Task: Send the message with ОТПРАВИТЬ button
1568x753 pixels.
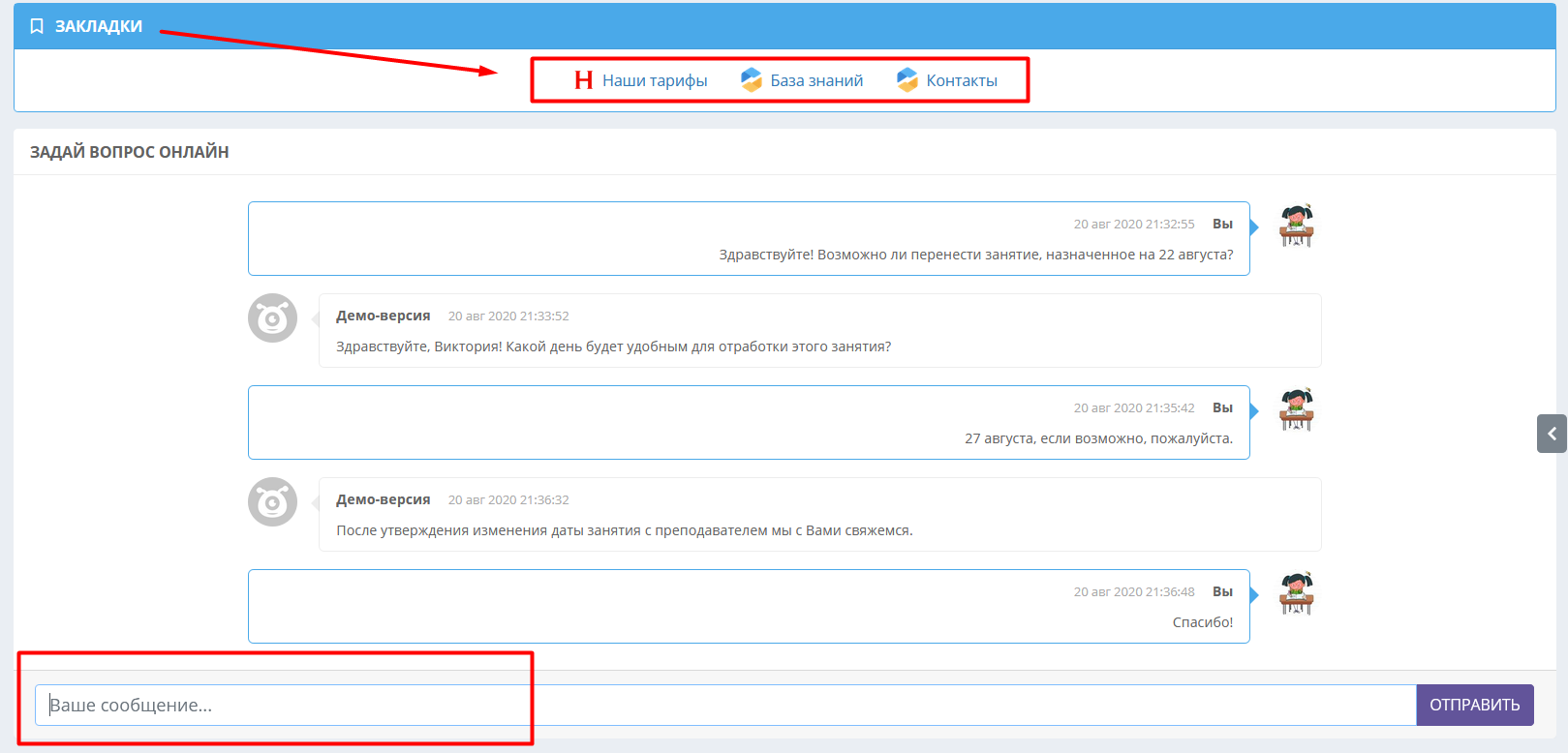Action: click(1475, 705)
